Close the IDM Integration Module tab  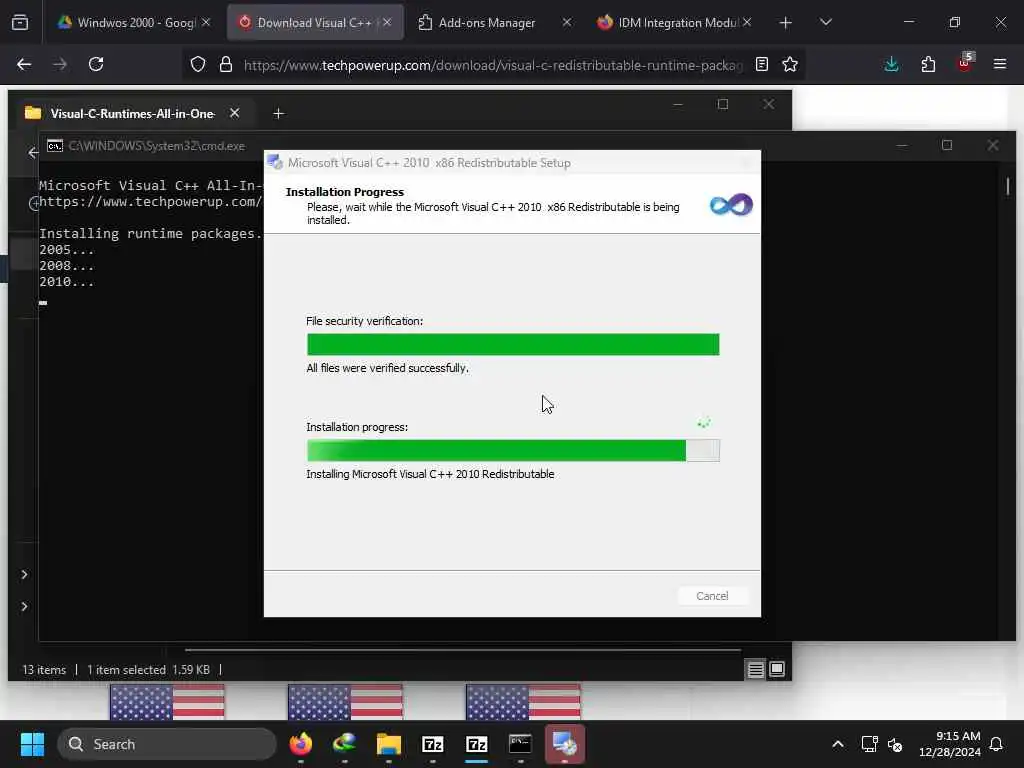click(x=747, y=22)
